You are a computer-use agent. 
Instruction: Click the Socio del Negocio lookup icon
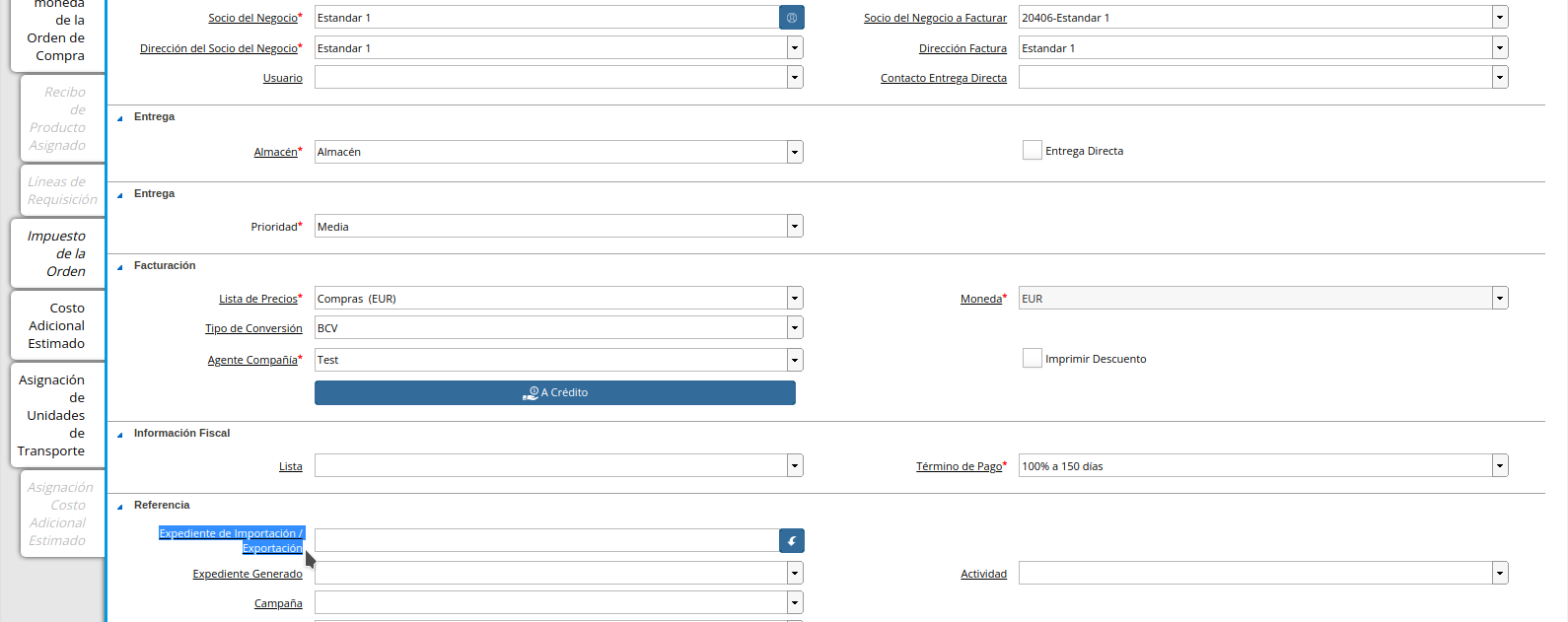tap(791, 18)
